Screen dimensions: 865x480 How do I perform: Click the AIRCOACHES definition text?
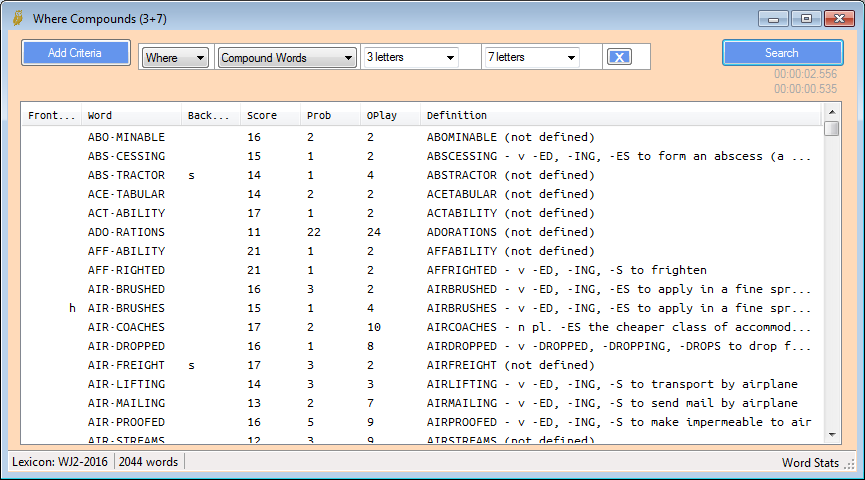tap(619, 327)
